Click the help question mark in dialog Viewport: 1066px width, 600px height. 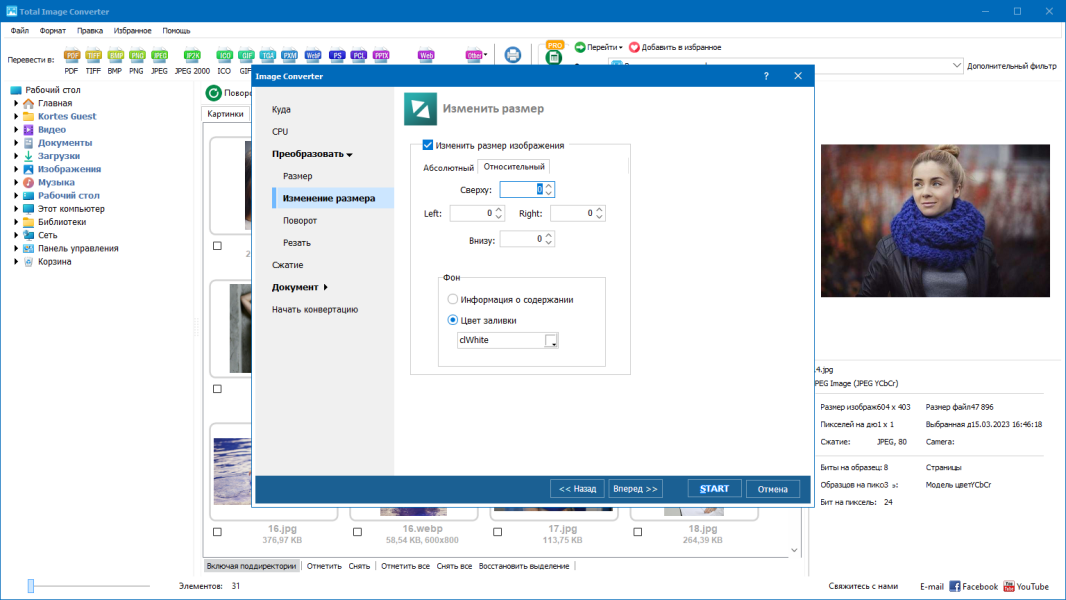pyautogui.click(x=766, y=76)
